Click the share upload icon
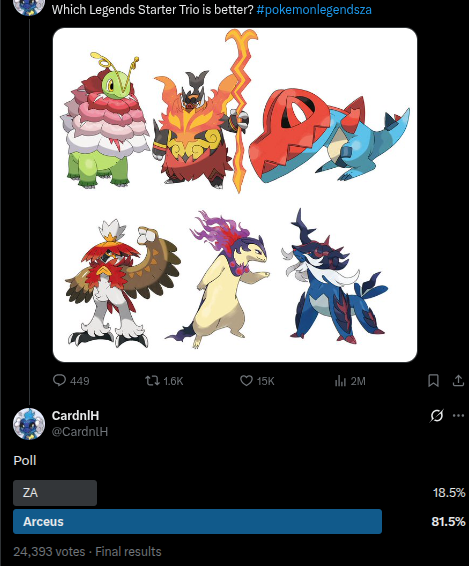469x566 pixels. [458, 380]
